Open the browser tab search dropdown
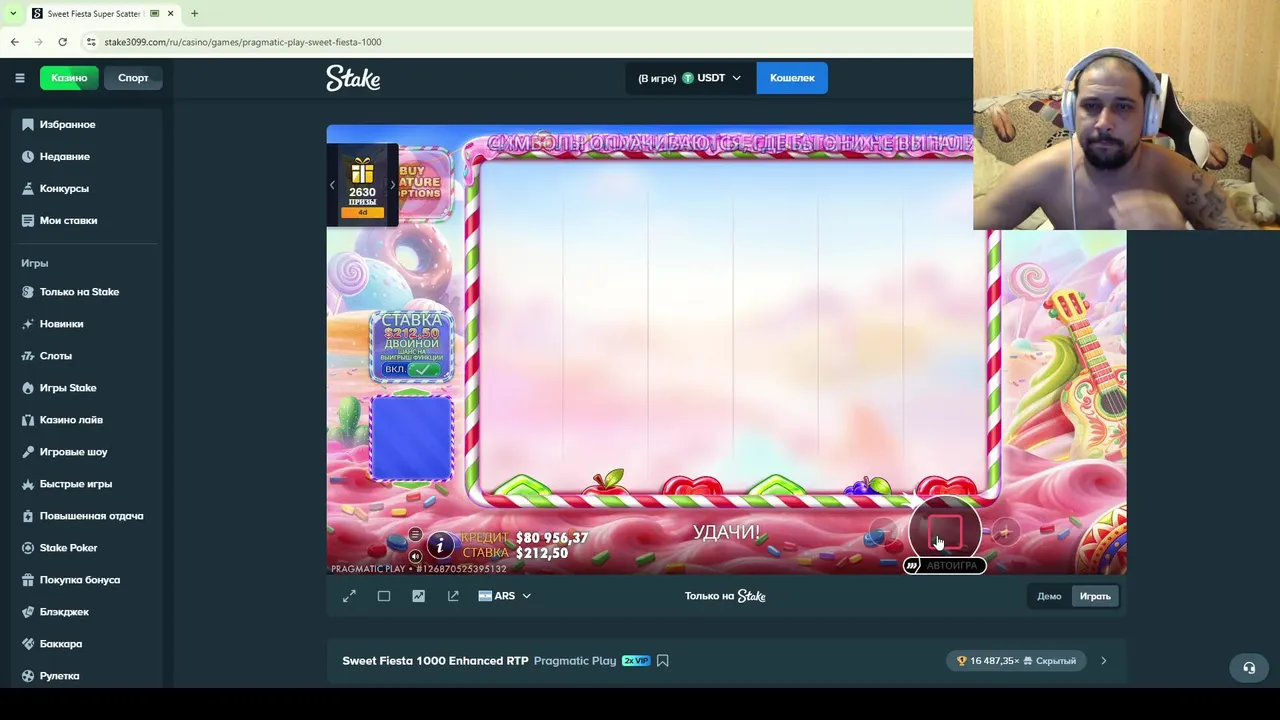The image size is (1280, 720). point(12,14)
